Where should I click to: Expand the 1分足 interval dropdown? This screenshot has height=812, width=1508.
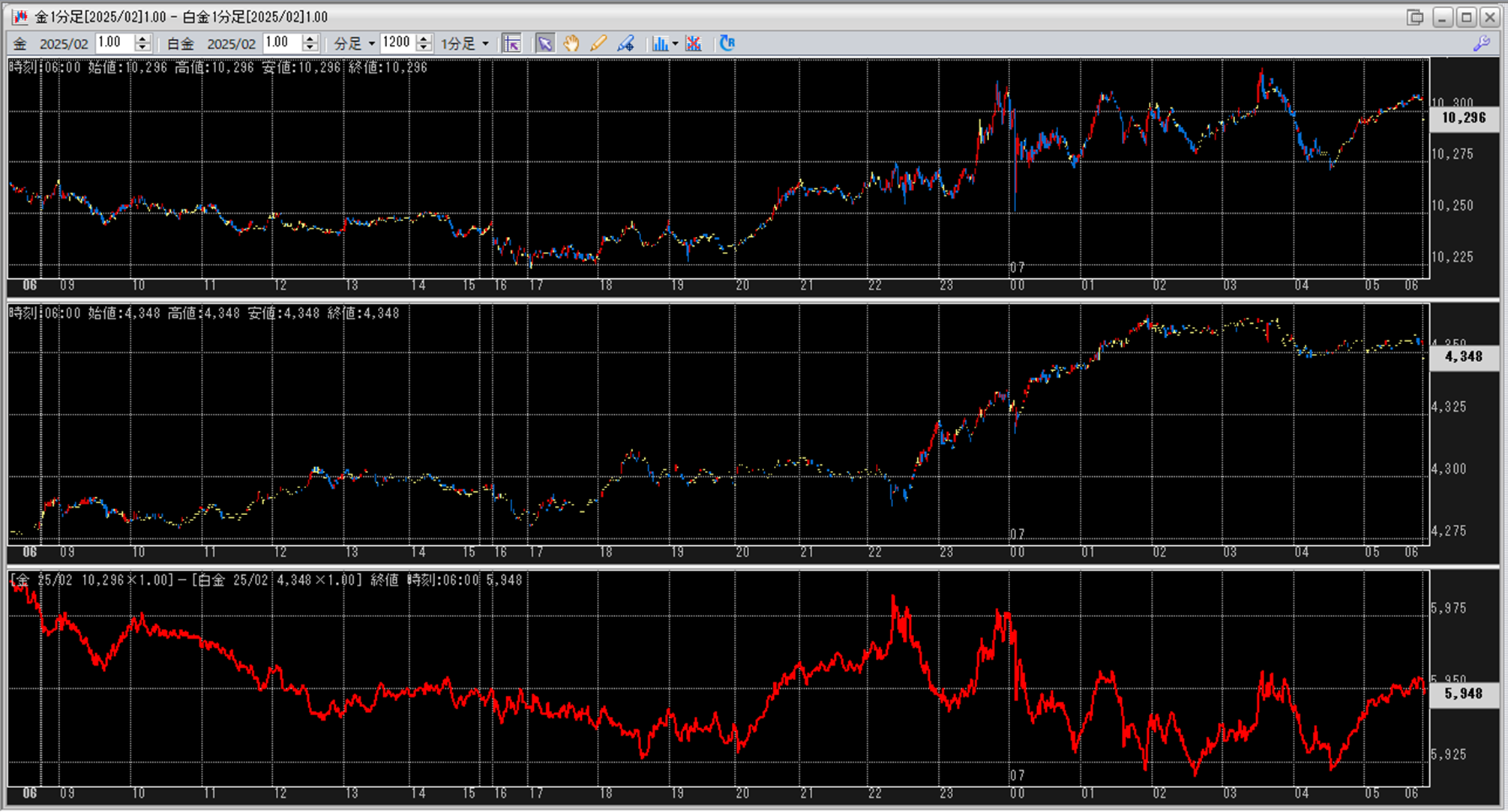point(485,43)
